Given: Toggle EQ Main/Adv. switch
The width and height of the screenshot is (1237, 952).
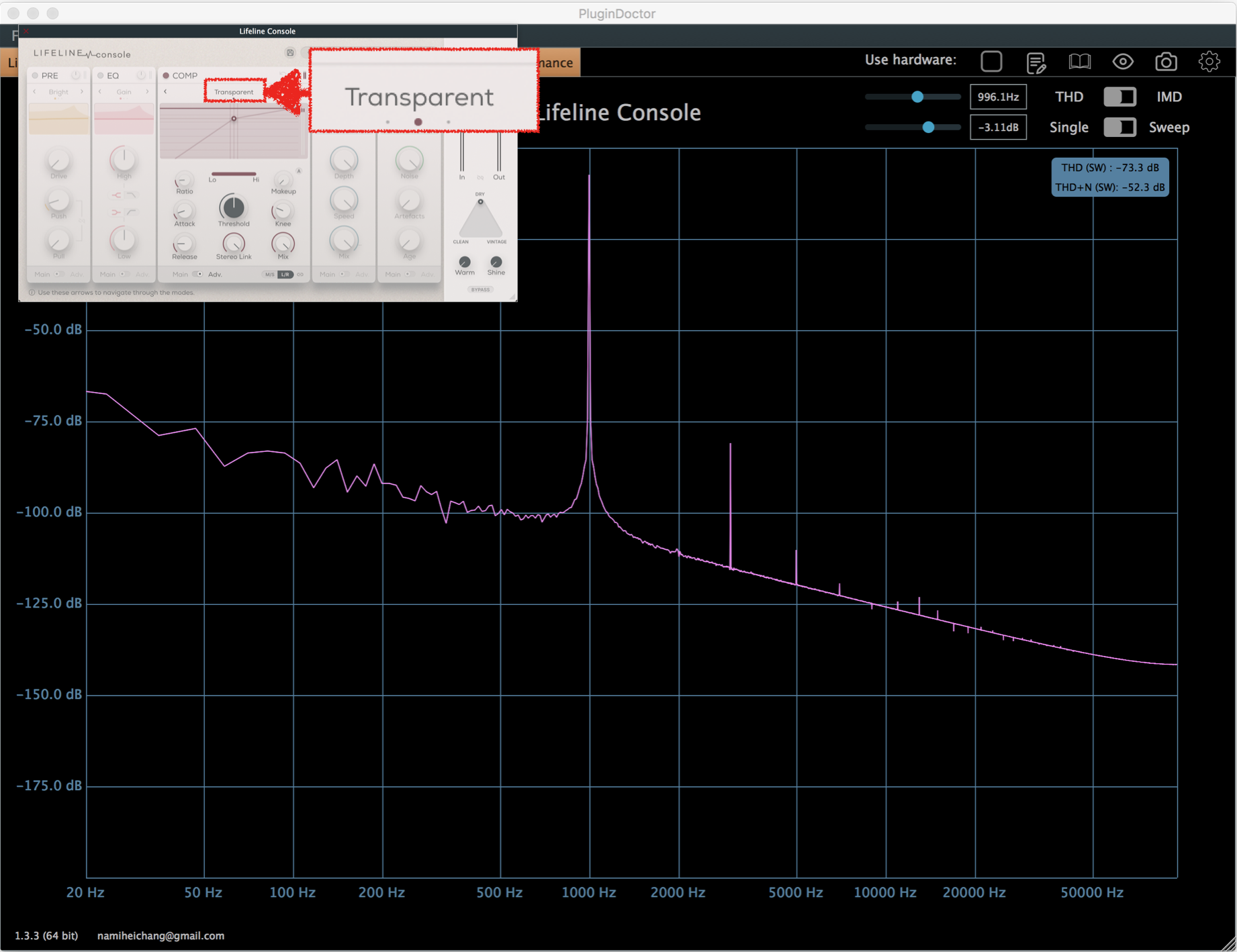Looking at the screenshot, I should pos(124,274).
